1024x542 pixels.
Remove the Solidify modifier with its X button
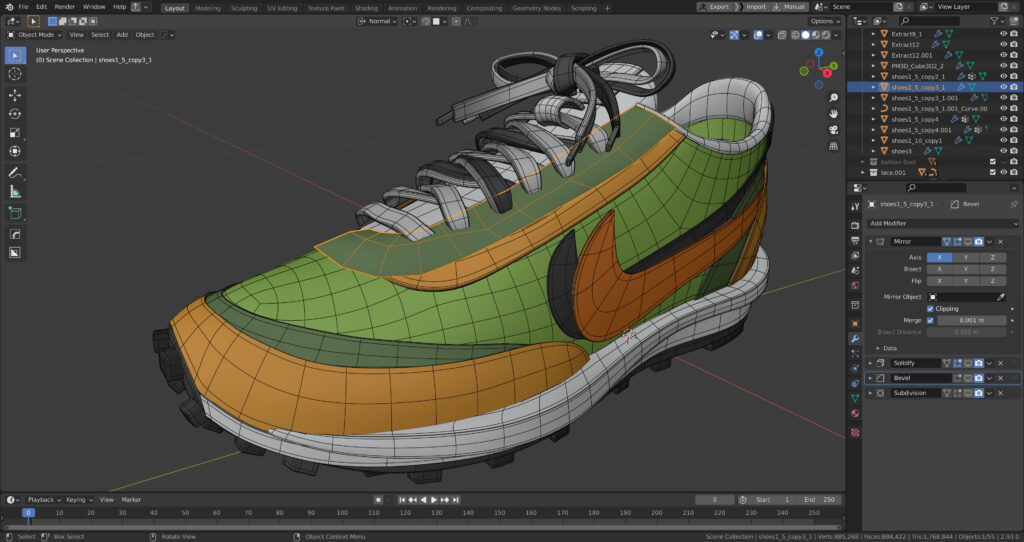tap(1000, 363)
